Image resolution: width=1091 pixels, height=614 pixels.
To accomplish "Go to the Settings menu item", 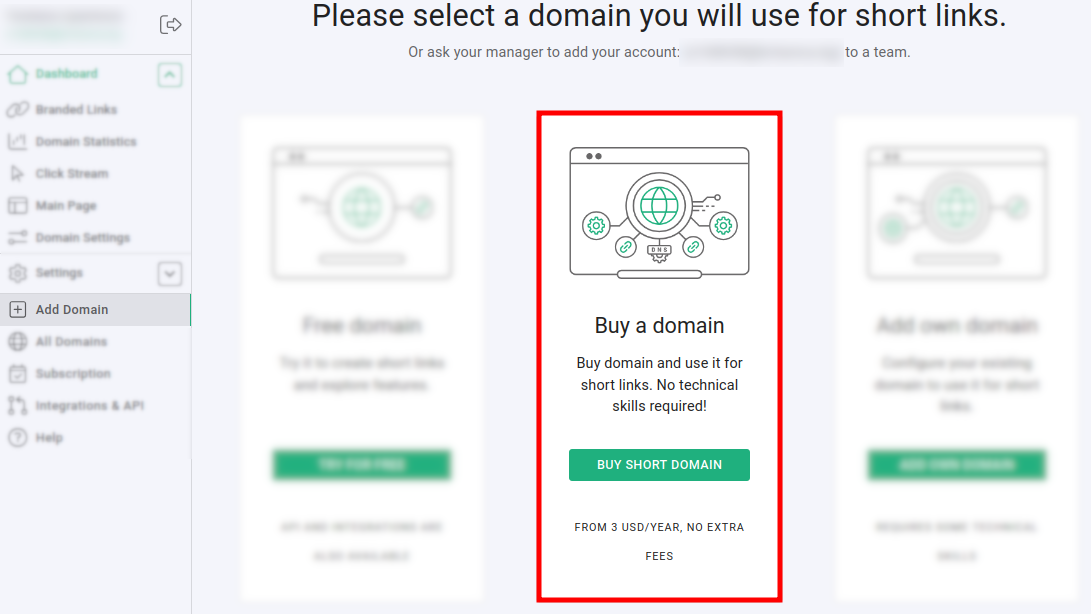I will point(59,273).
